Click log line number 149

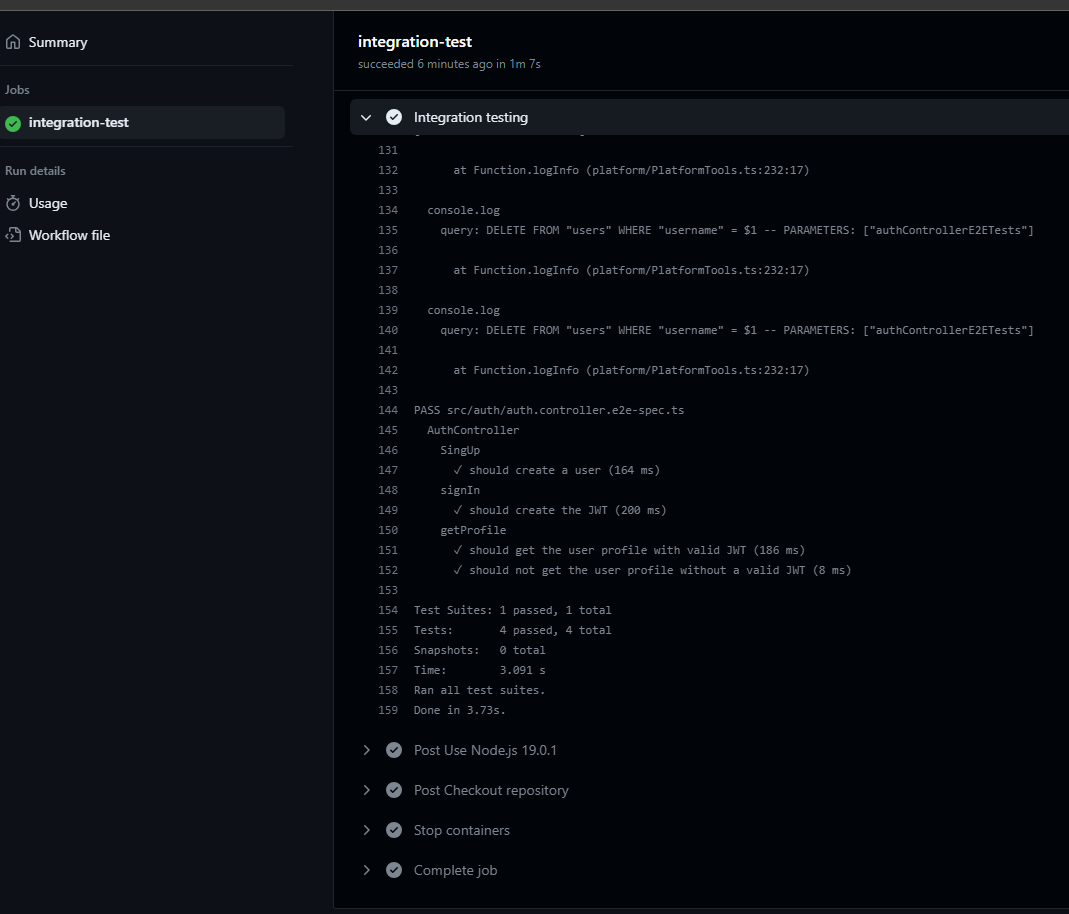(x=388, y=510)
